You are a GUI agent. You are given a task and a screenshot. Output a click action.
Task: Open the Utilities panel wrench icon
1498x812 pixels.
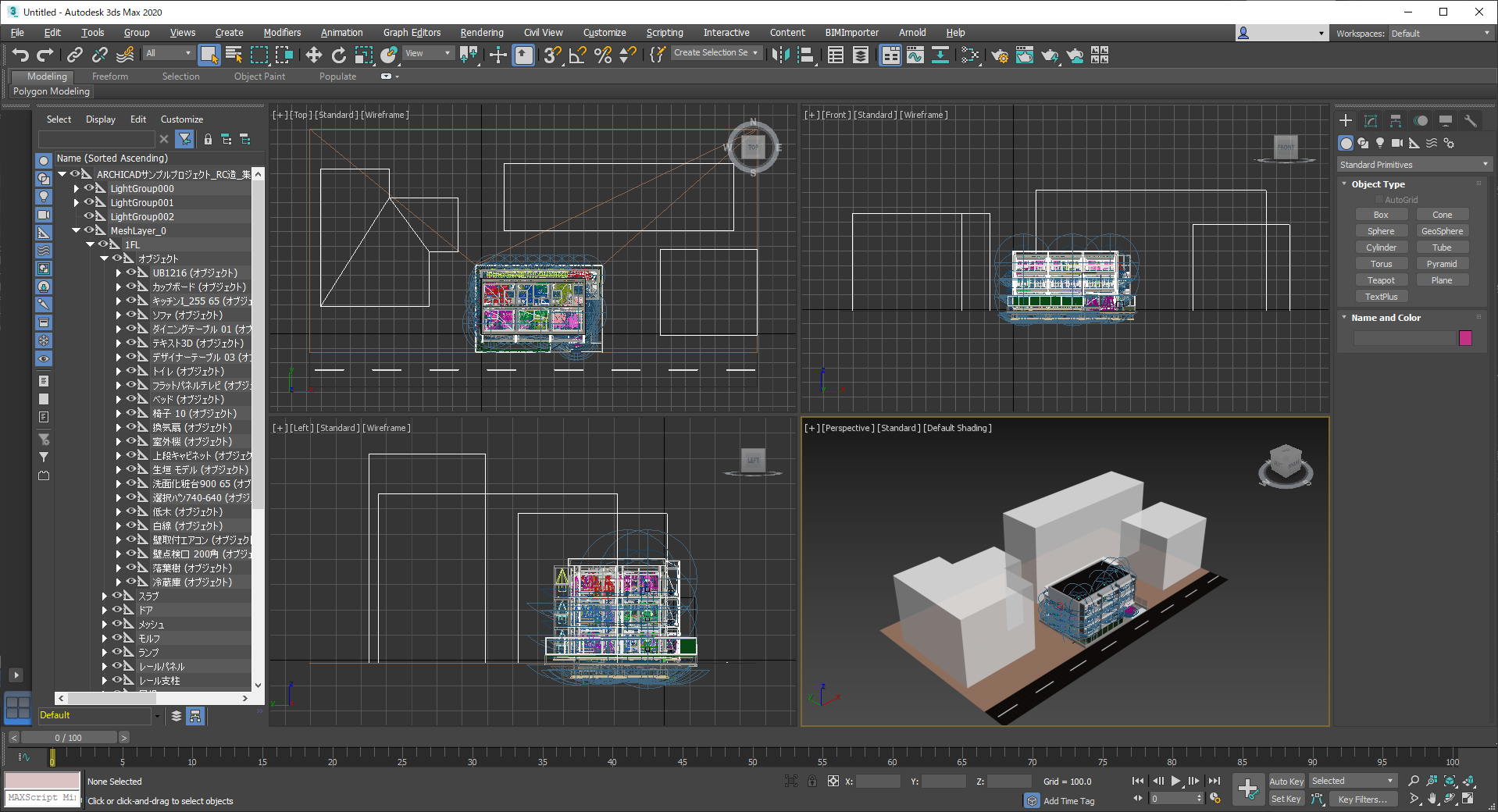pos(1470,121)
